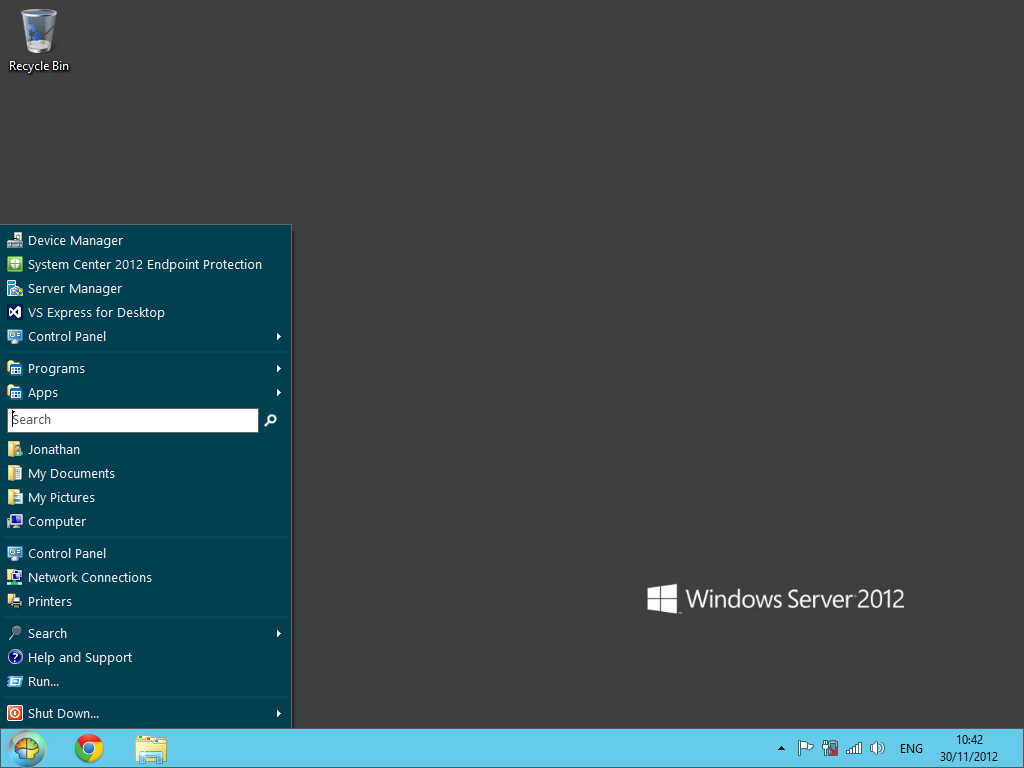Expand the Shut Down... options

[146, 713]
